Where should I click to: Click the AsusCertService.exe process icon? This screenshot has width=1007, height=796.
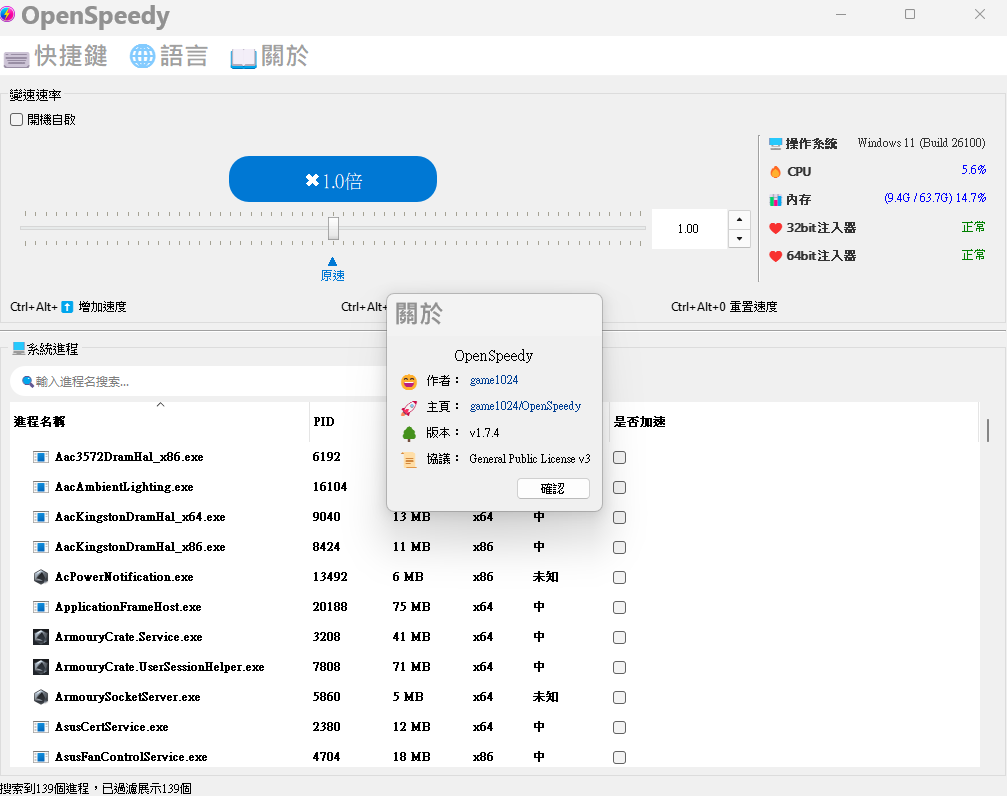click(40, 727)
